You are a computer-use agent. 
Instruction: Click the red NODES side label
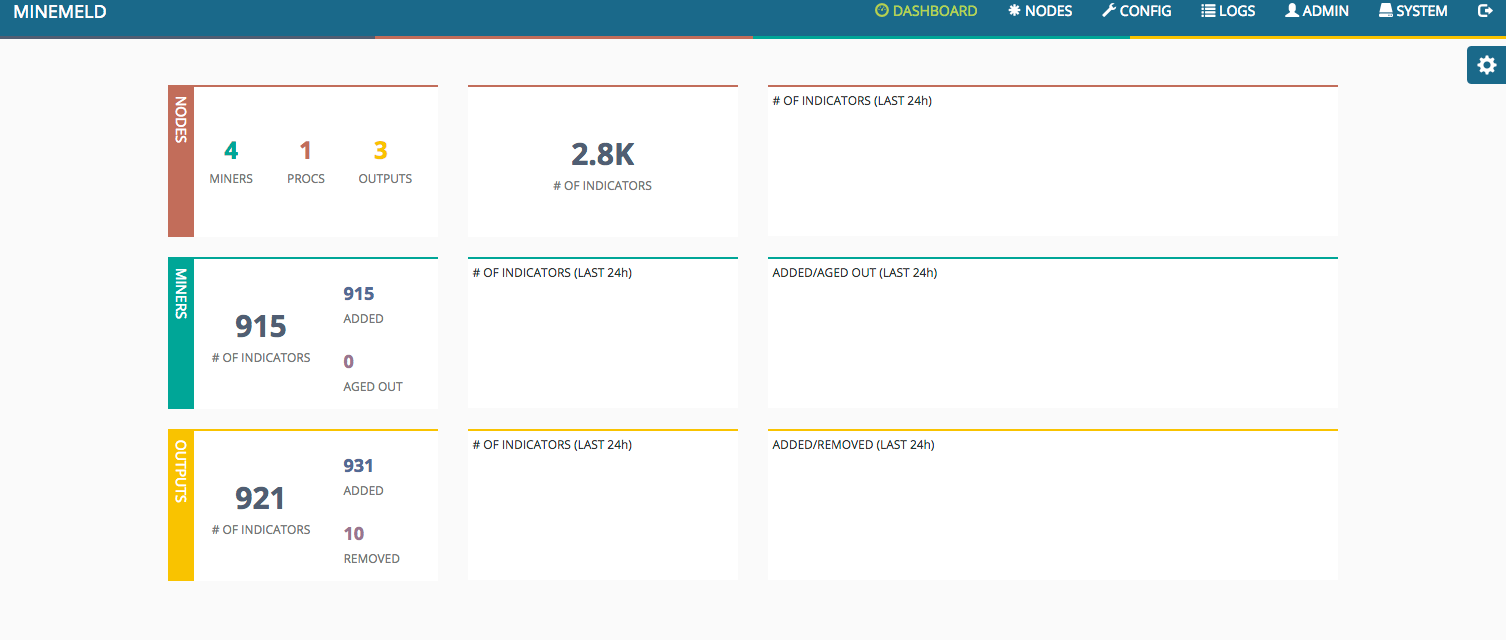click(181, 161)
